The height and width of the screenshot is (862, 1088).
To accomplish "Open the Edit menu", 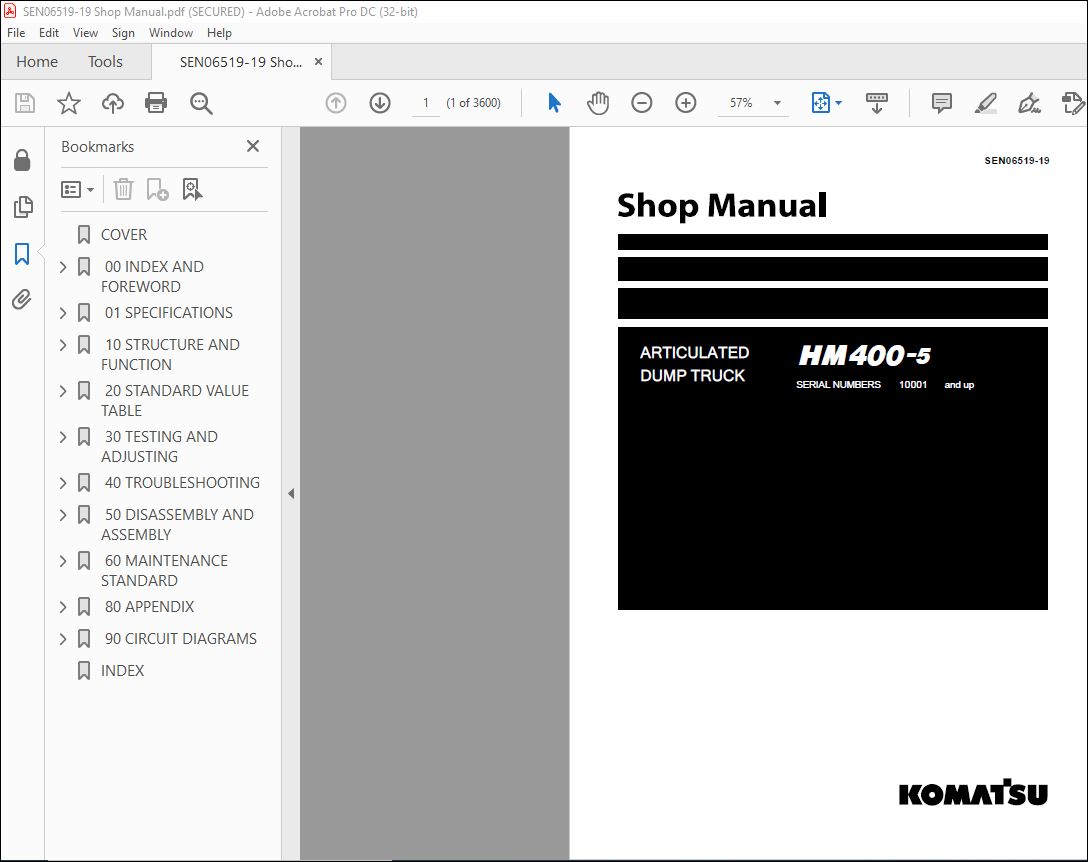I will point(49,33).
